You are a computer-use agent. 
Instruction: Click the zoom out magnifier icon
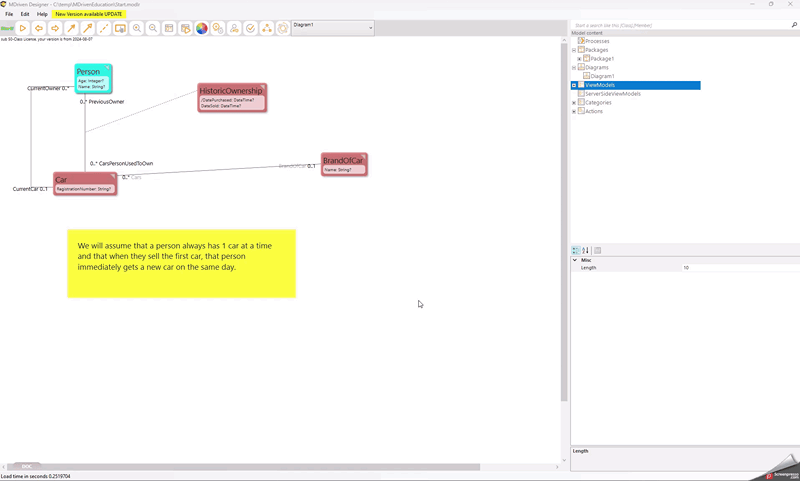153,28
